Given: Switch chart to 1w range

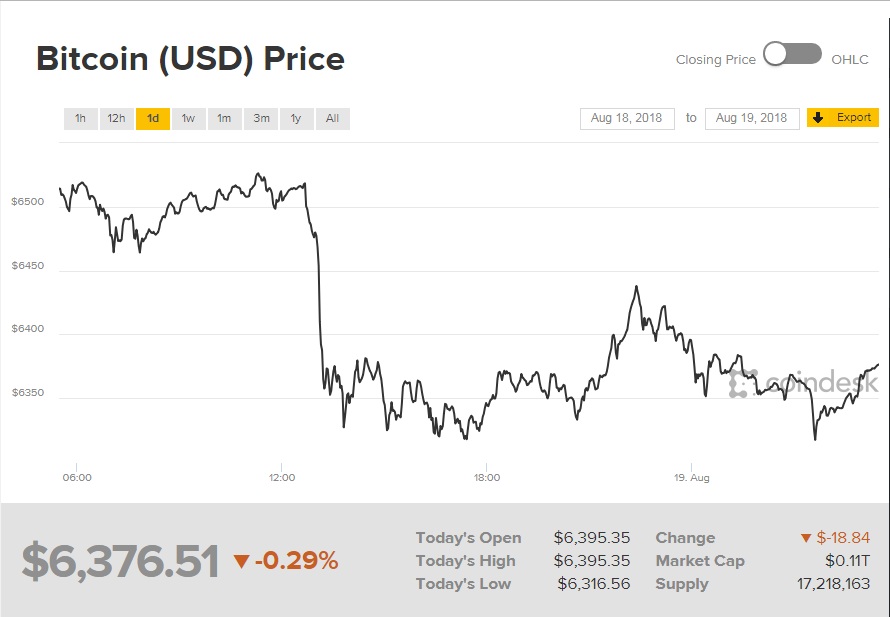Looking at the screenshot, I should pyautogui.click(x=188, y=119).
